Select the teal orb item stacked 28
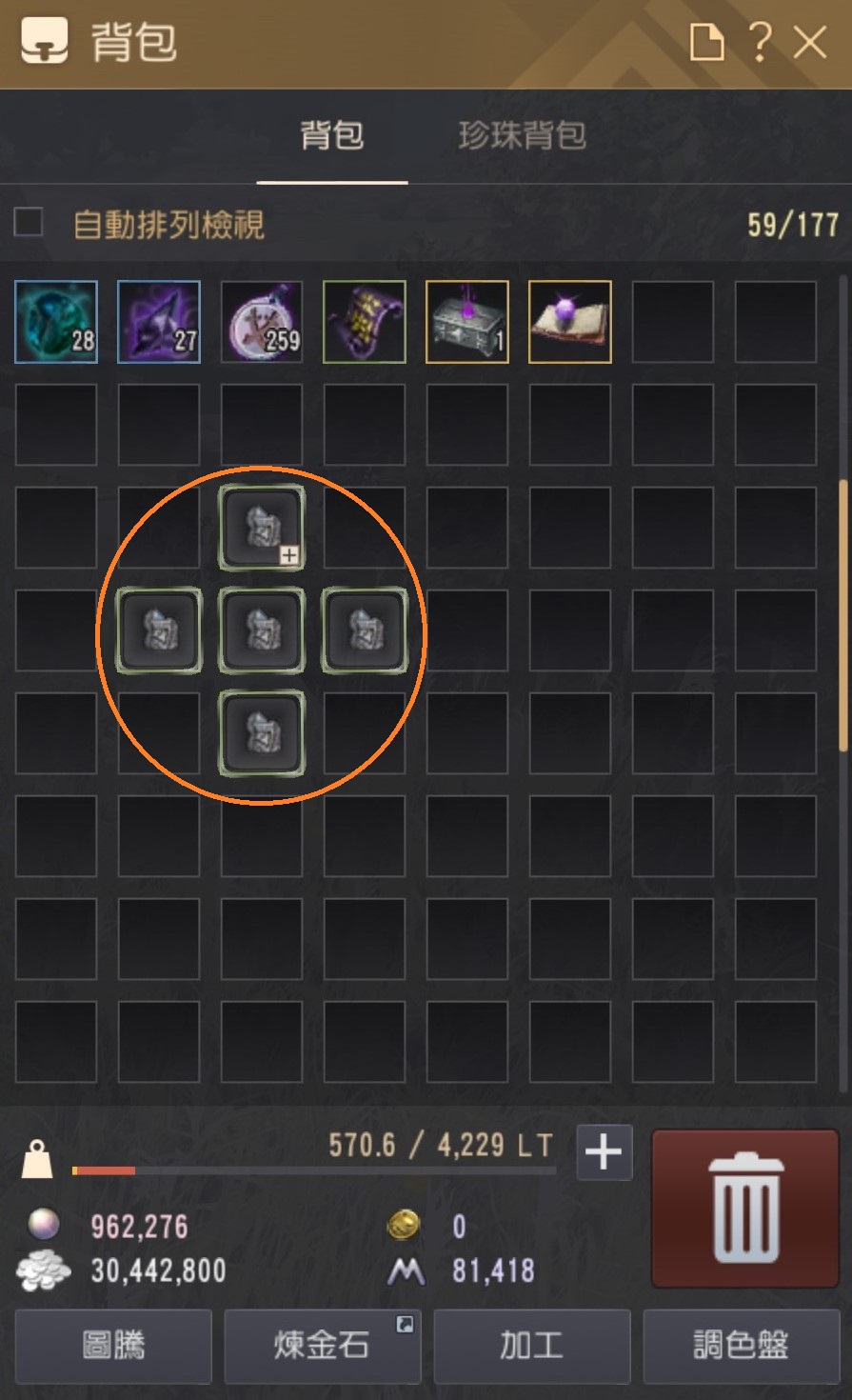 tap(56, 322)
